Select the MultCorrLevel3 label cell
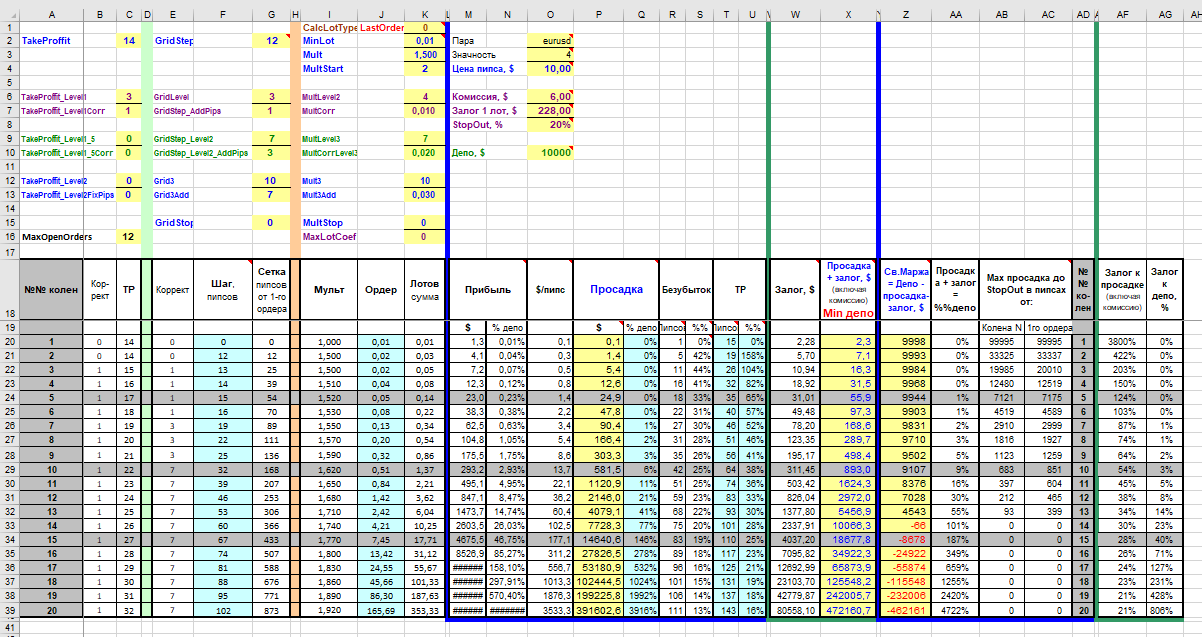1202x637 pixels. [x=329, y=153]
